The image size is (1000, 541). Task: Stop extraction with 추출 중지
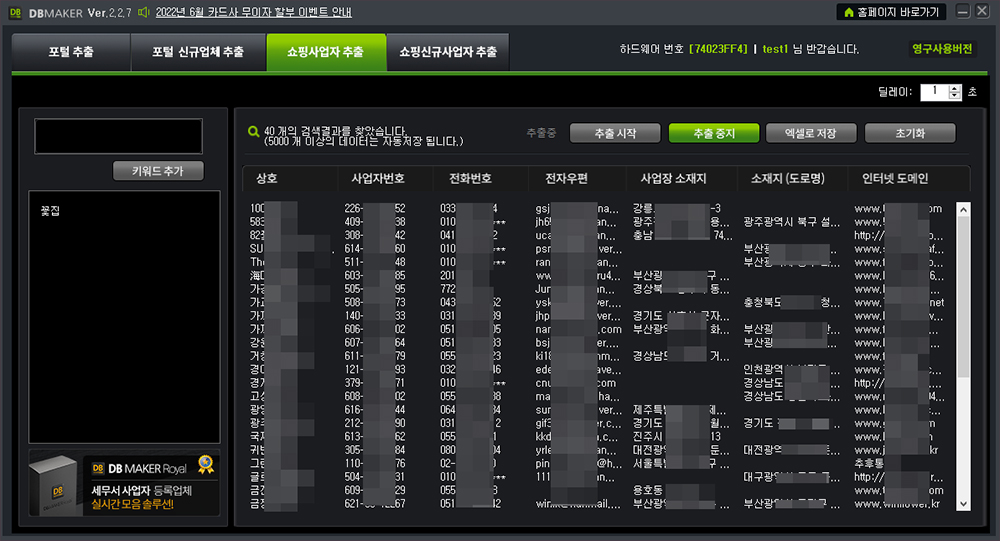713,133
